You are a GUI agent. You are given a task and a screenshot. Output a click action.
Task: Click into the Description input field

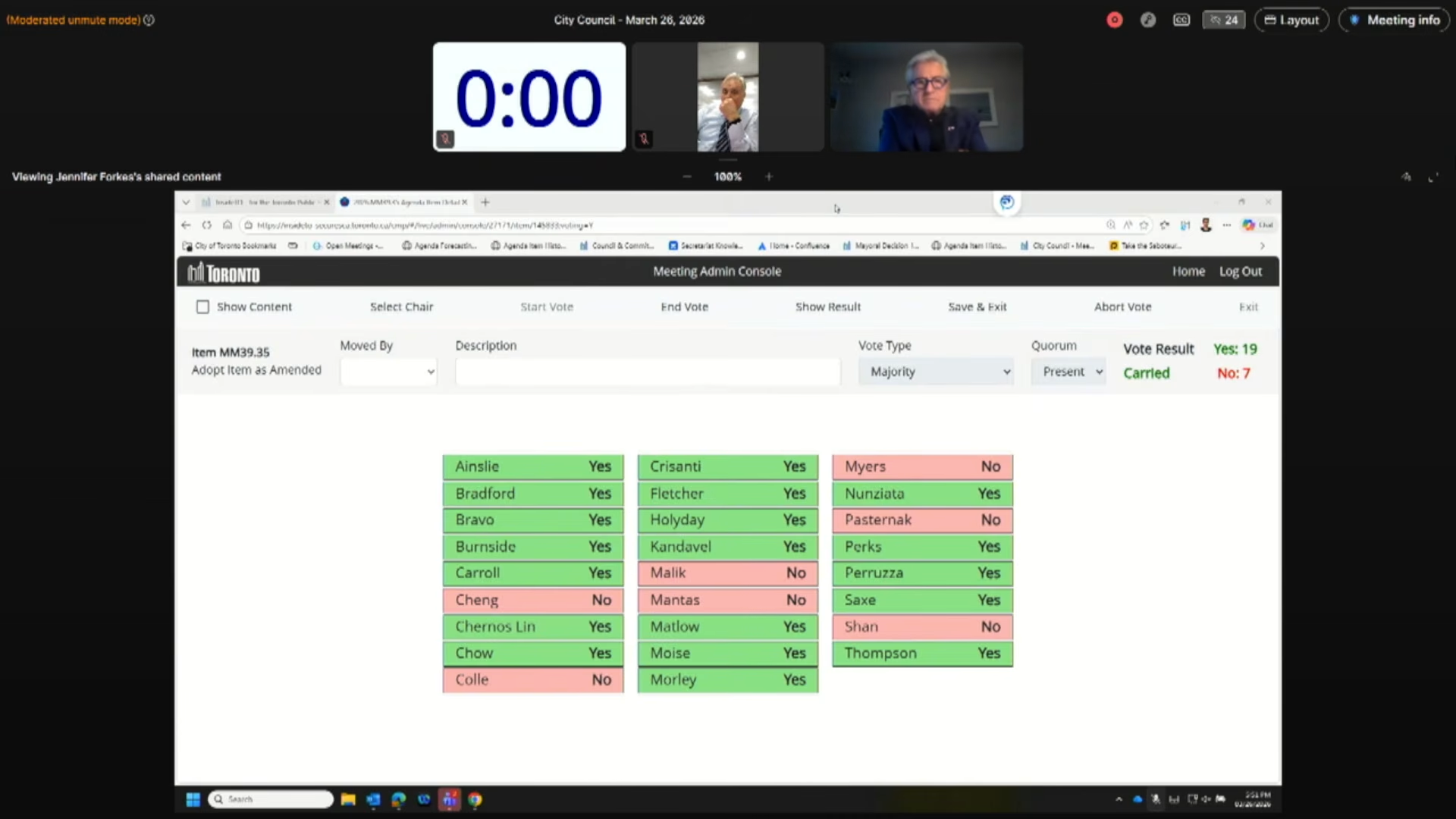[648, 372]
